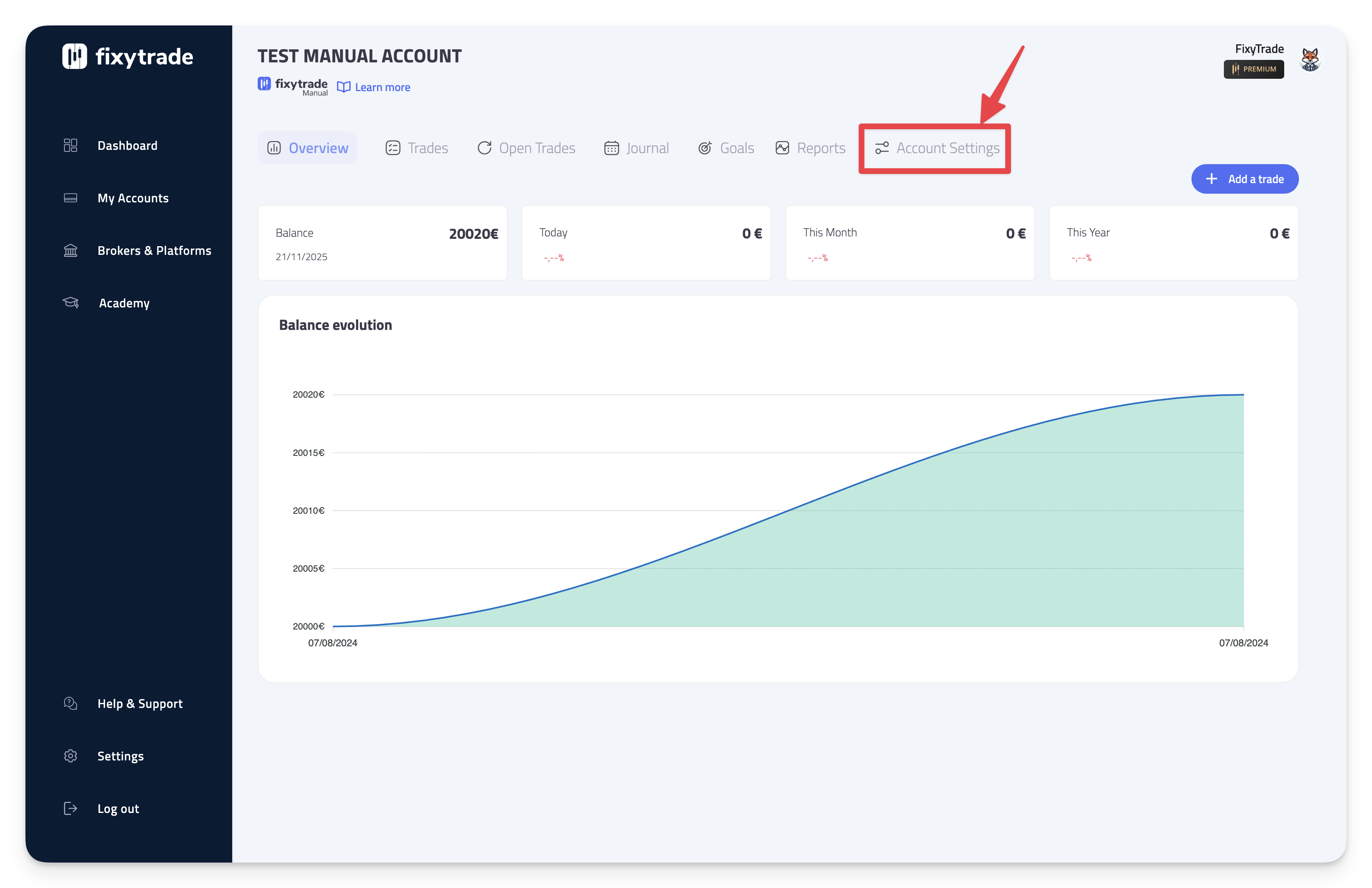Click the Brokers & Platforms bank icon

point(70,250)
